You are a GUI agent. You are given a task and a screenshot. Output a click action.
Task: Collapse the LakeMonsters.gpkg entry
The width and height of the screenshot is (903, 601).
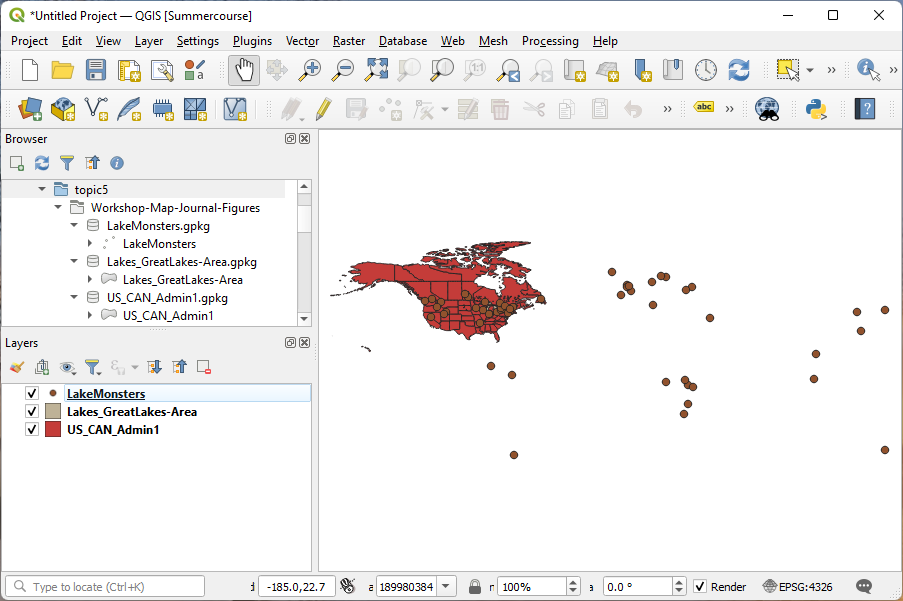73,225
